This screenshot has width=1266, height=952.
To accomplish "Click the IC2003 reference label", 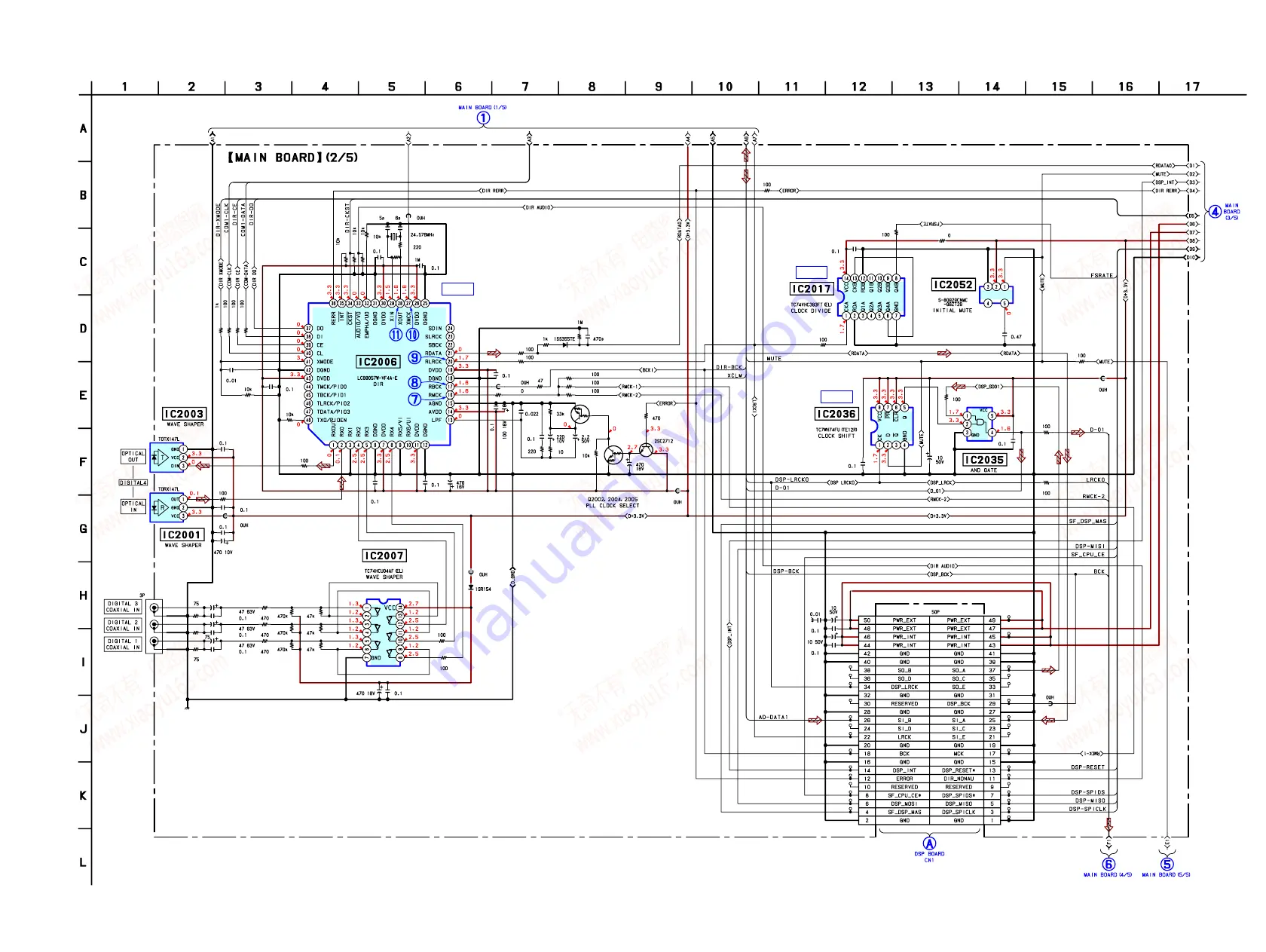I will 184,414.
